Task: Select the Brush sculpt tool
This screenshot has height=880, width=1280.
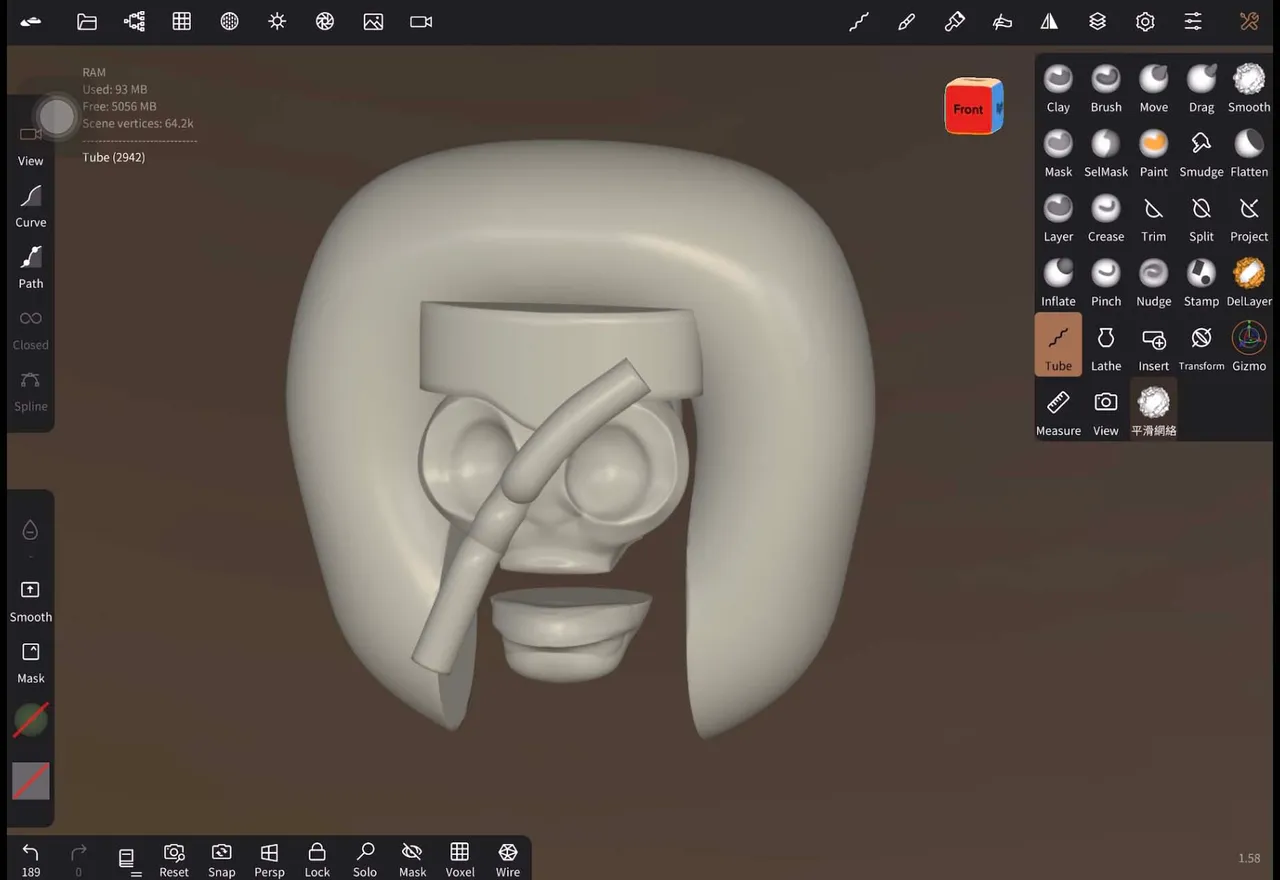Action: 1106,87
